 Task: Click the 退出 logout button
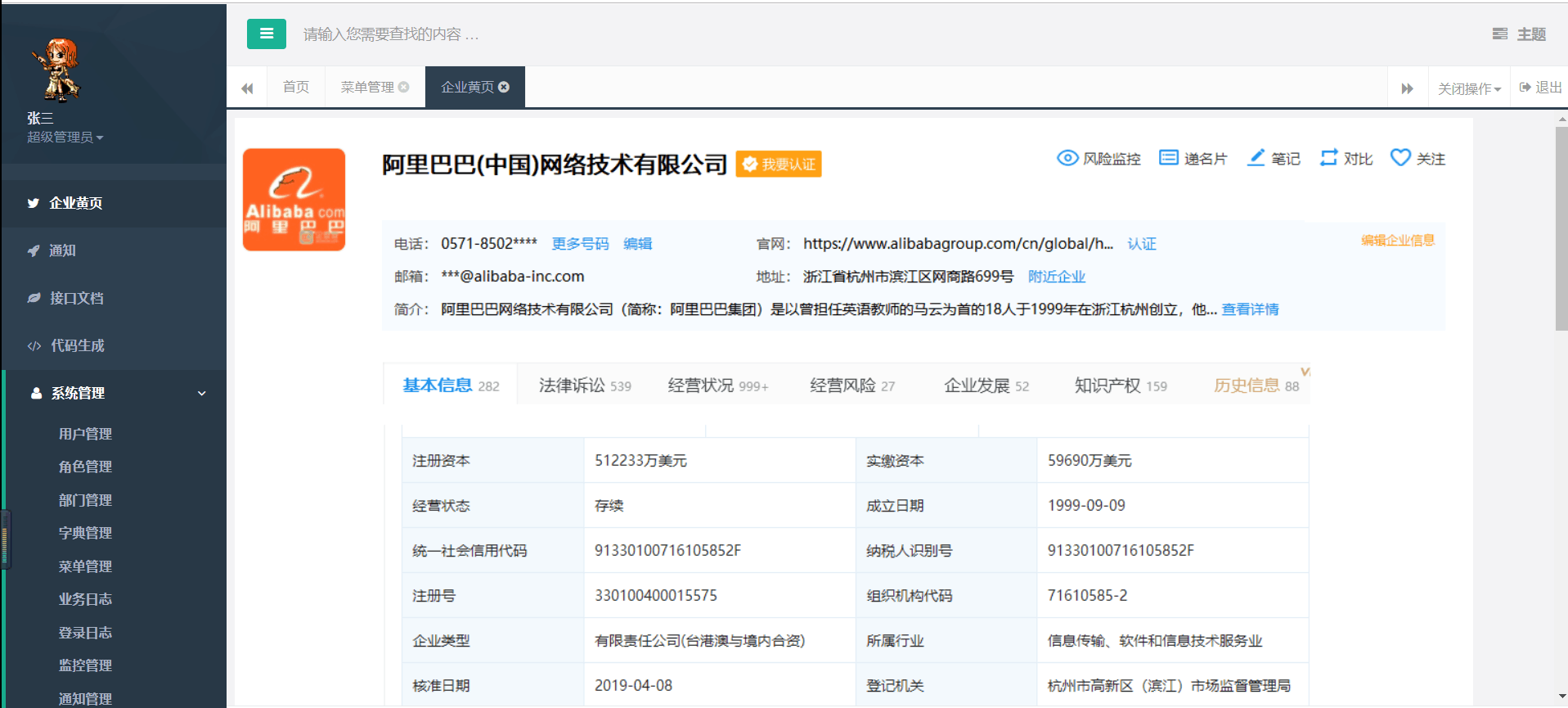[1541, 87]
